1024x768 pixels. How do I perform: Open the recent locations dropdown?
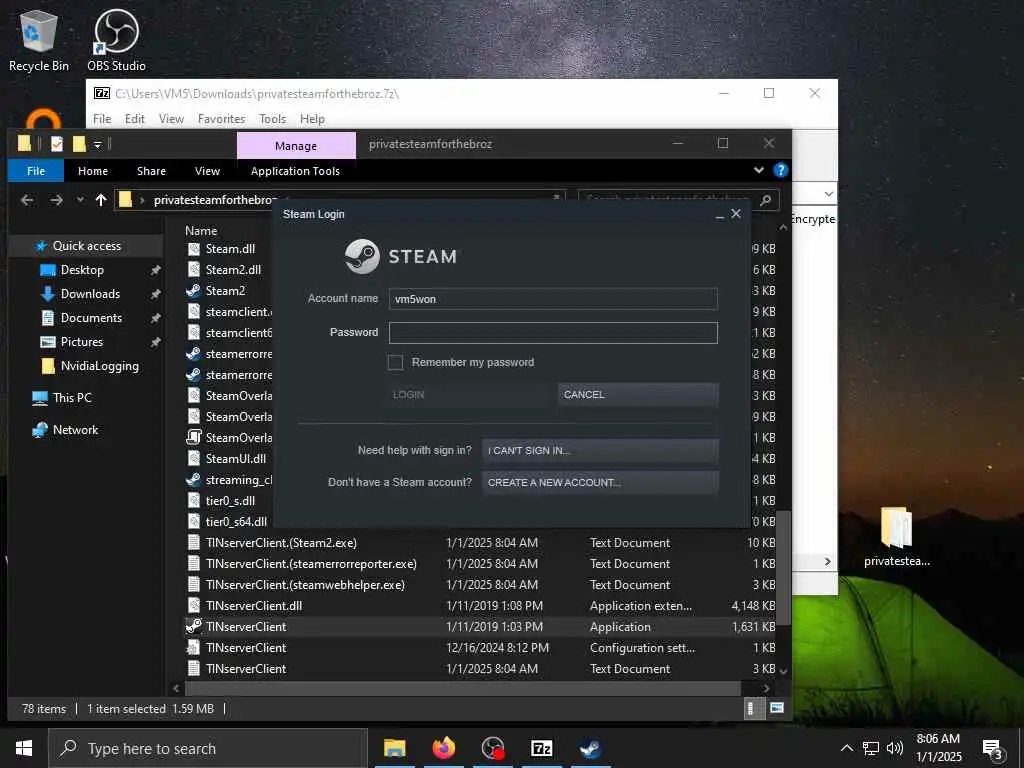80,200
